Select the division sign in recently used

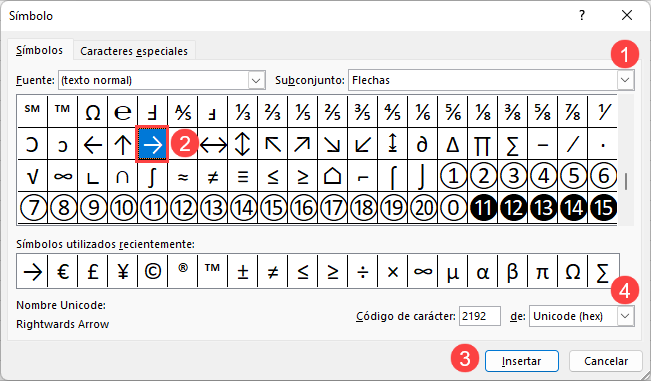click(362, 271)
